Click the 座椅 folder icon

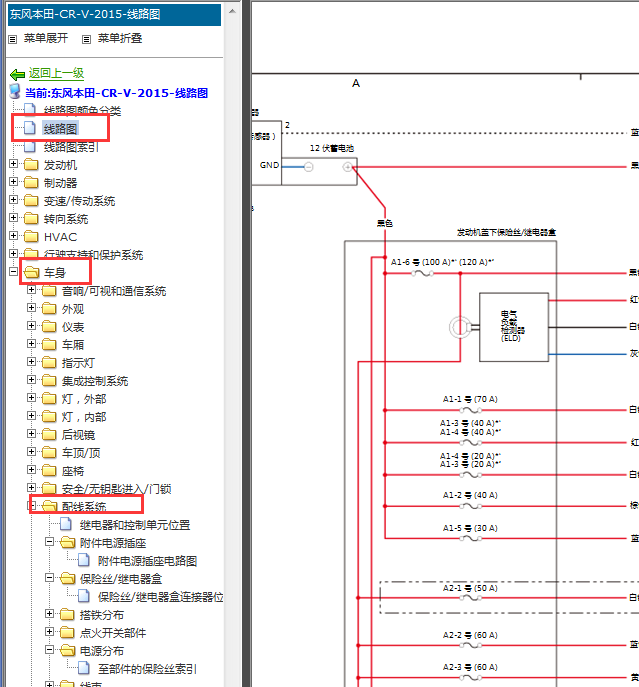[x=49, y=471]
